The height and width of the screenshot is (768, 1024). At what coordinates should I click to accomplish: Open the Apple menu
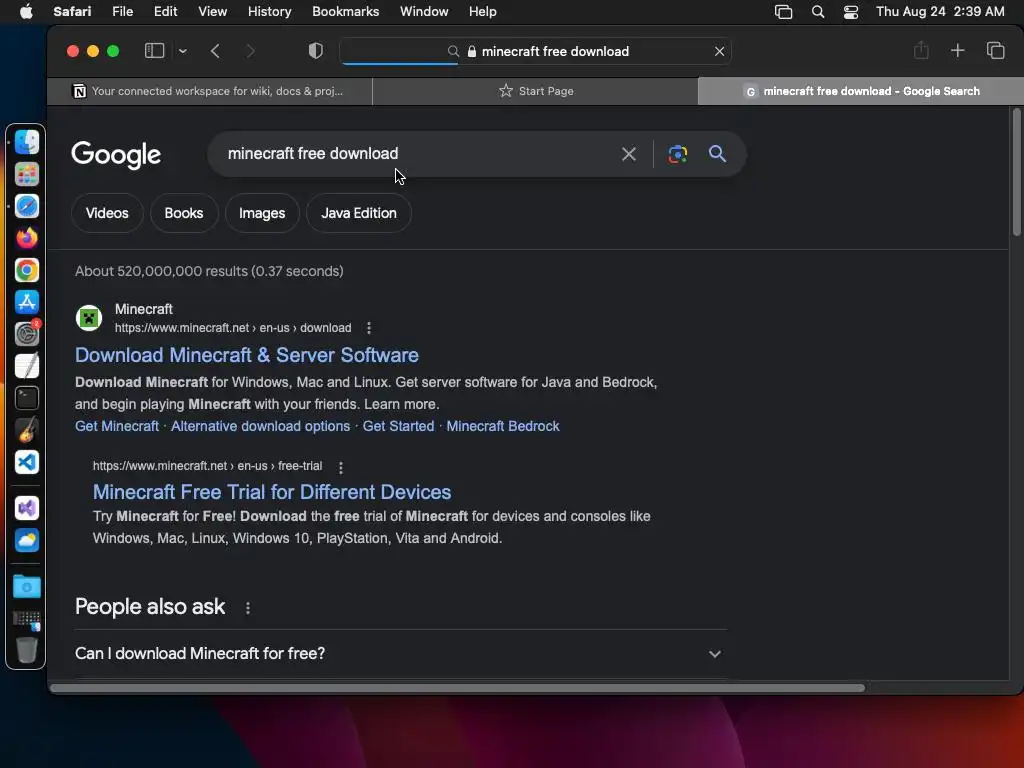click(26, 12)
